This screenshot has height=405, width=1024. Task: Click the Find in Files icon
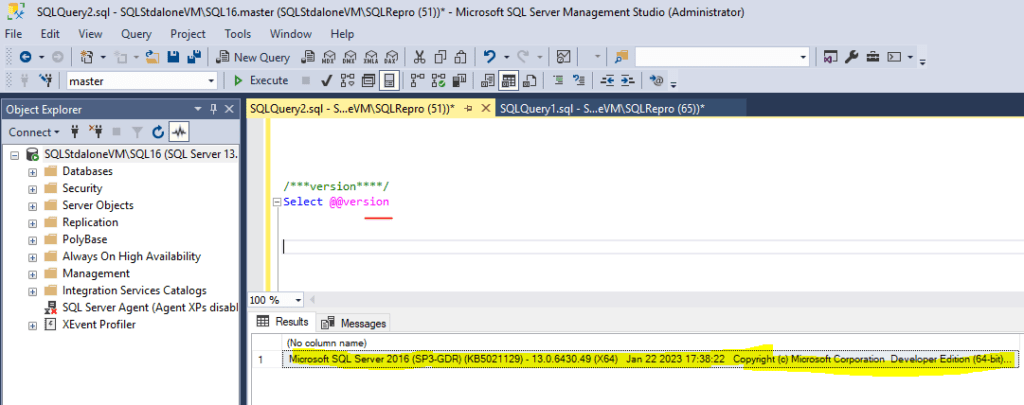pos(621,57)
